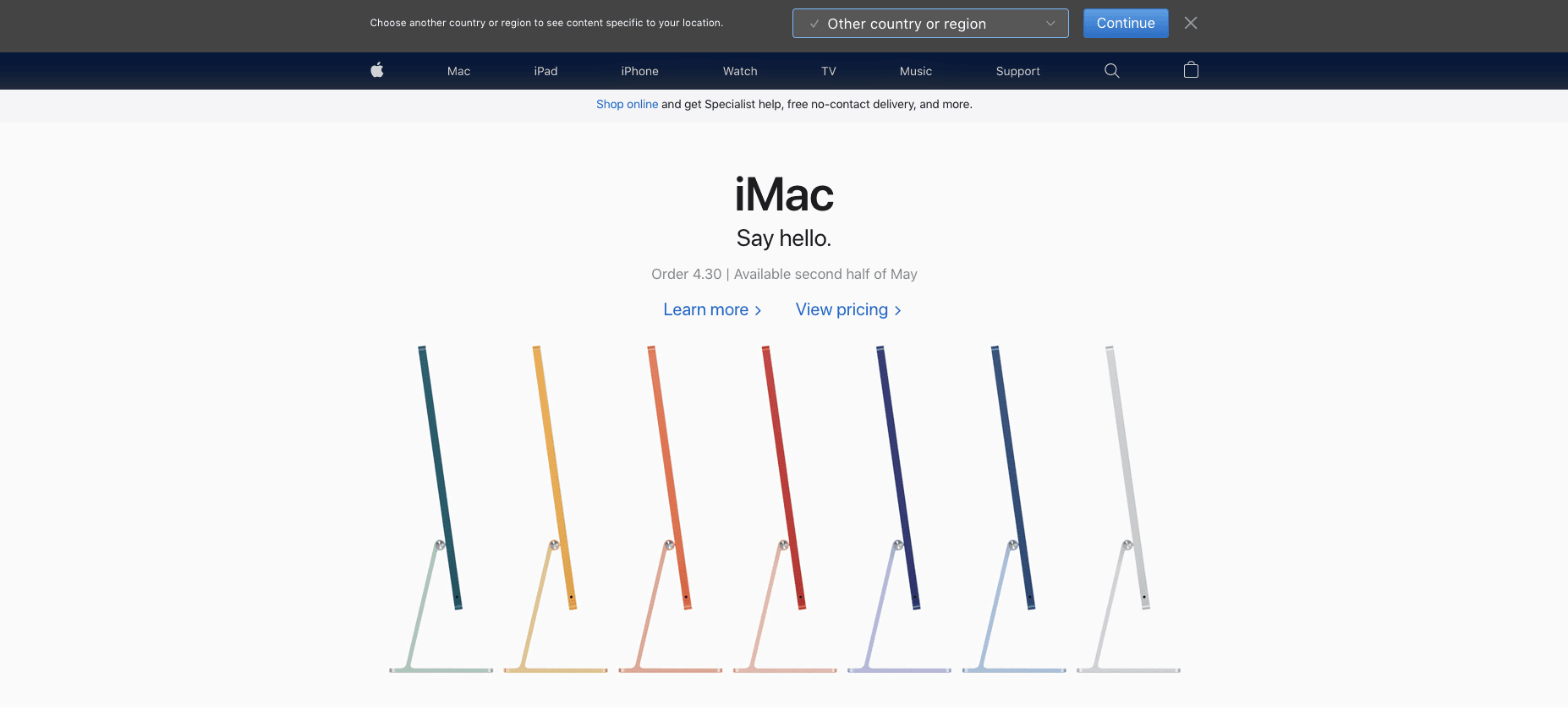This screenshot has height=710, width=1568.
Task: Open the iPad menu item
Action: point(546,72)
